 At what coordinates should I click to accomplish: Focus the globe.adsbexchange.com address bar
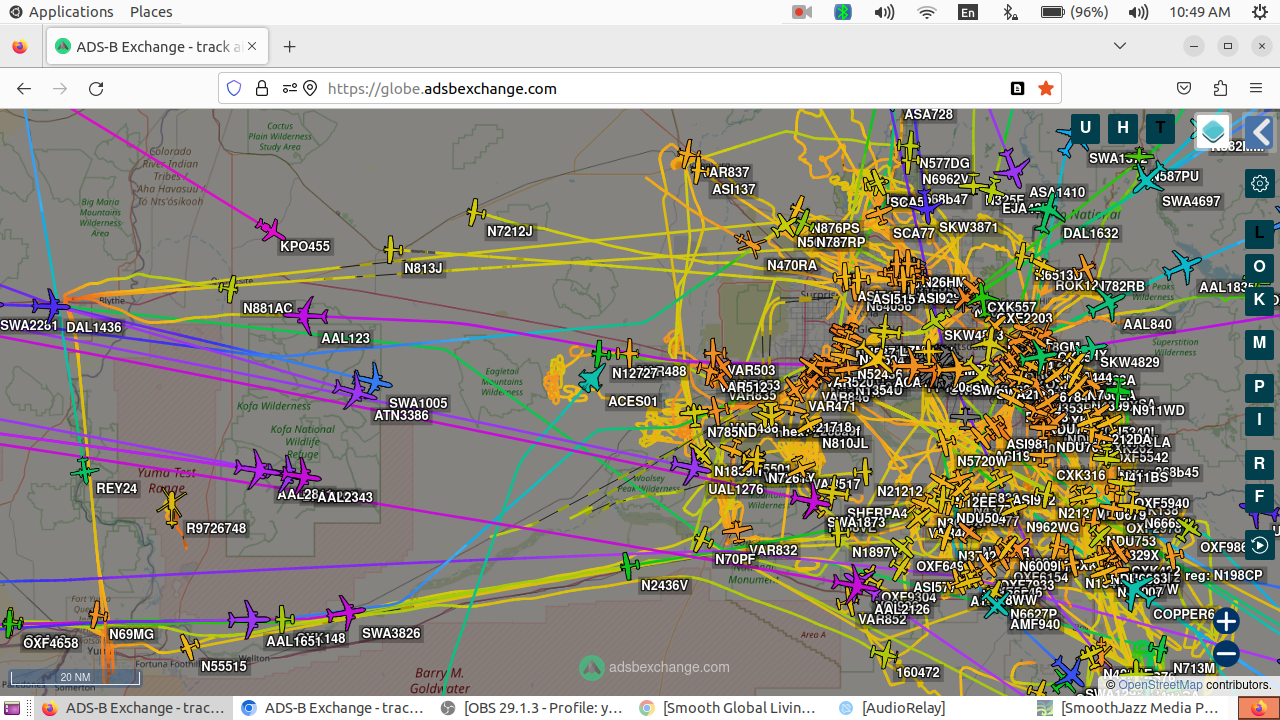click(x=640, y=88)
